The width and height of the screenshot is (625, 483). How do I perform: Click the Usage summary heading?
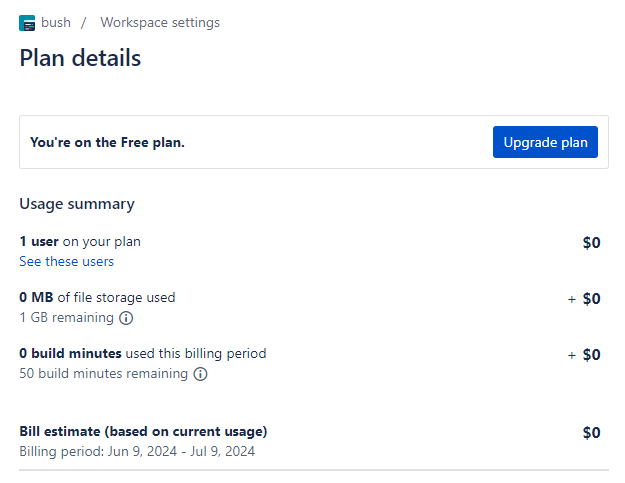point(77,204)
